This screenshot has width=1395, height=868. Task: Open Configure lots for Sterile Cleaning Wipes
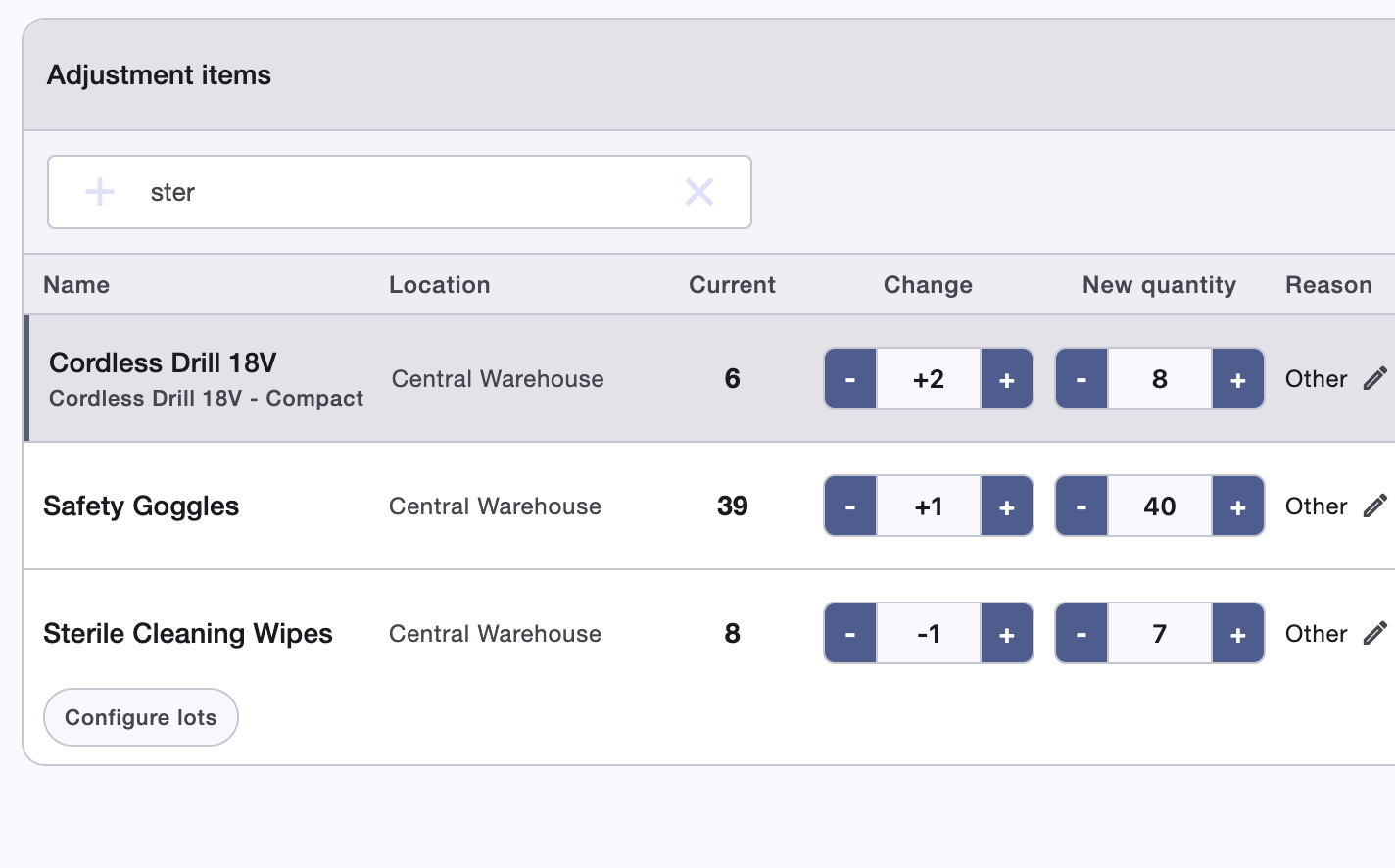141,717
